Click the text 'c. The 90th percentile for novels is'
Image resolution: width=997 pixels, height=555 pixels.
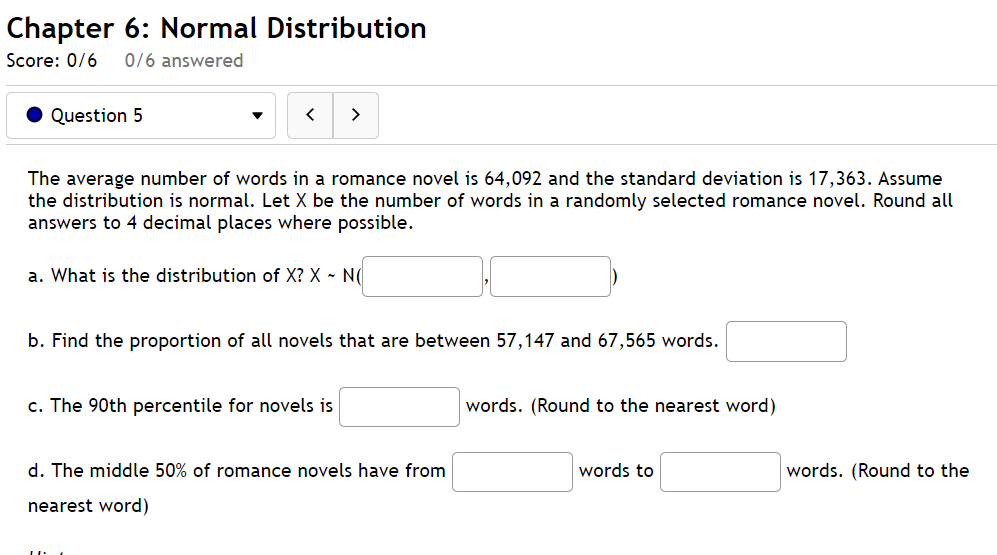coord(181,406)
